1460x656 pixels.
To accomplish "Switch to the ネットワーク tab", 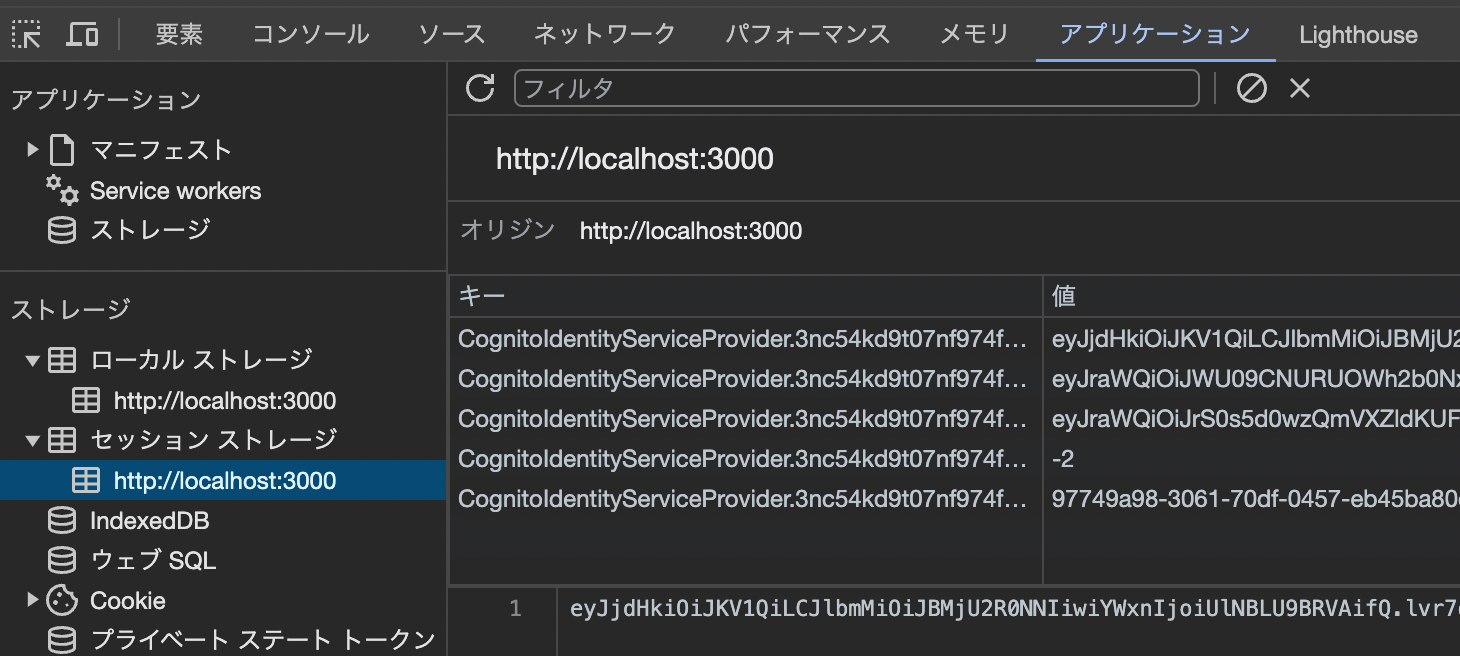I will [604, 33].
